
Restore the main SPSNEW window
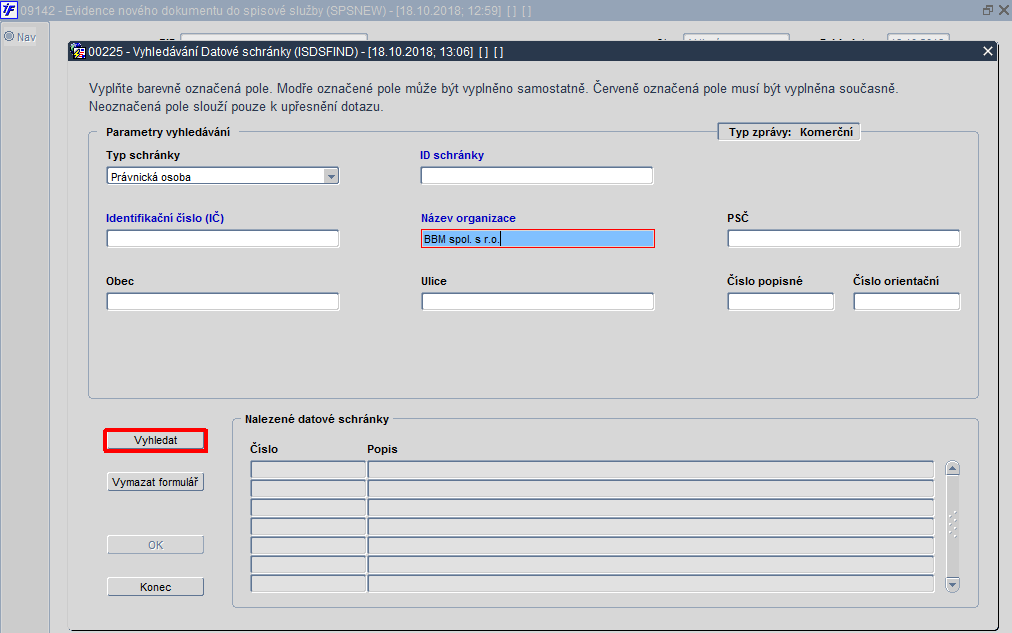987,10
